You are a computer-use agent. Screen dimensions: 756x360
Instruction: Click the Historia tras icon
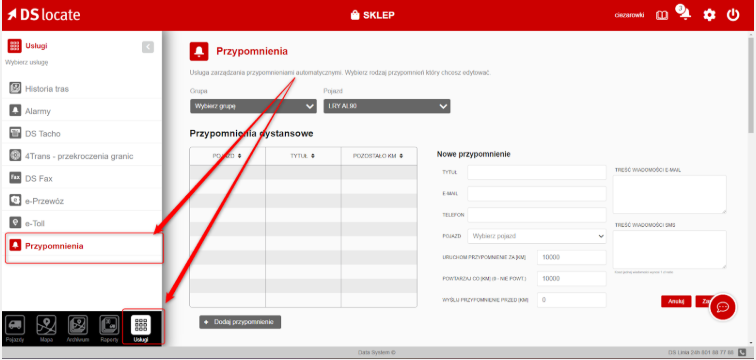pos(15,88)
